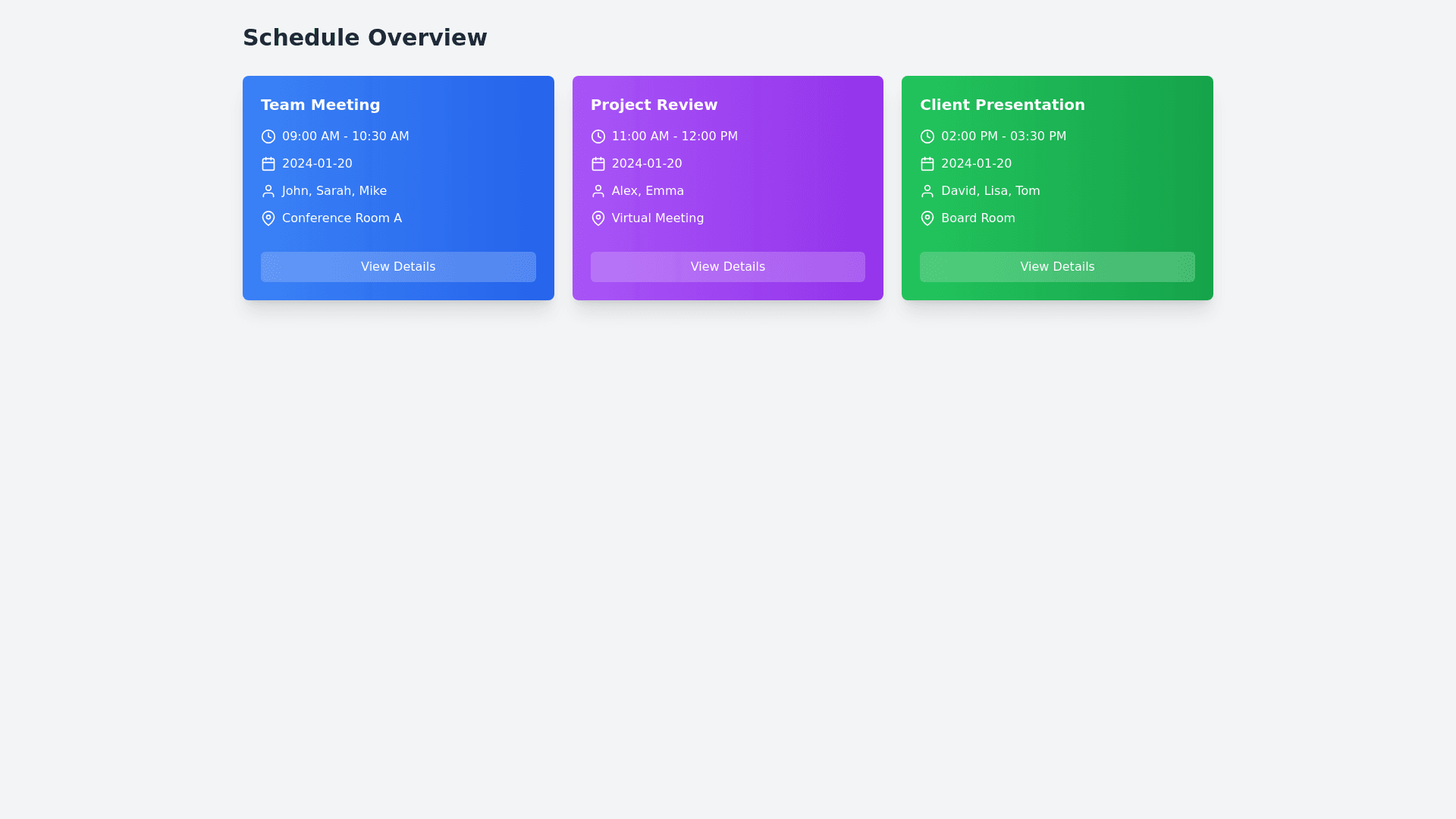Click the clock icon in Team Meeting card

[x=268, y=136]
